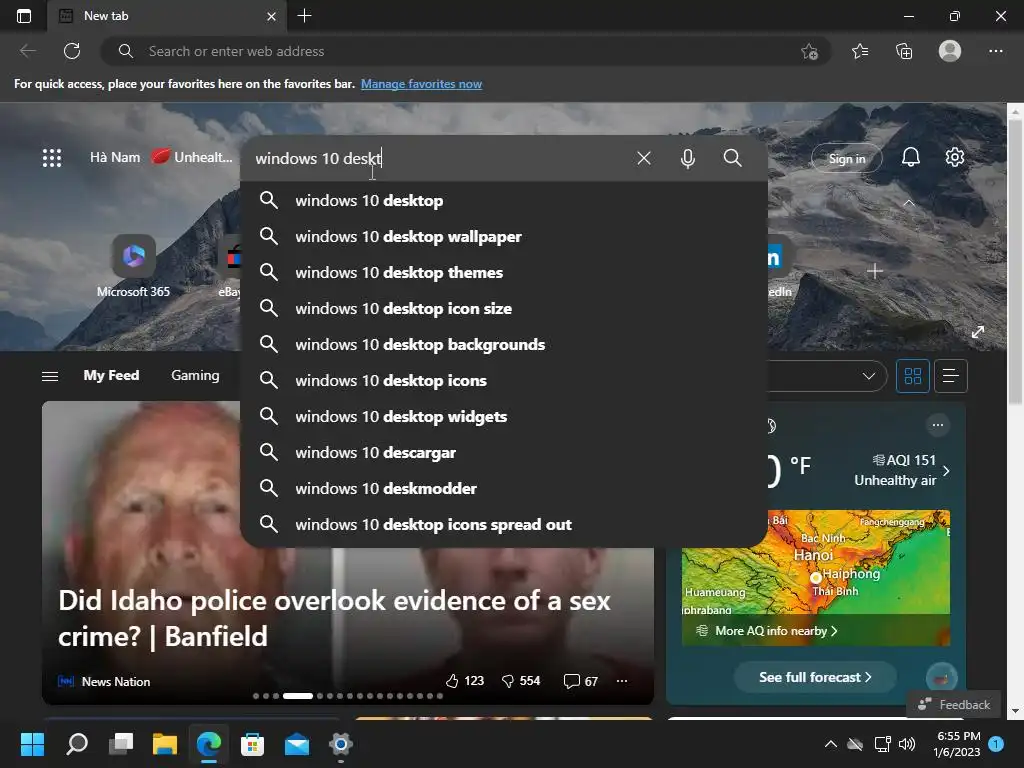
Task: Switch feed to grid layout view
Action: pyautogui.click(x=912, y=376)
